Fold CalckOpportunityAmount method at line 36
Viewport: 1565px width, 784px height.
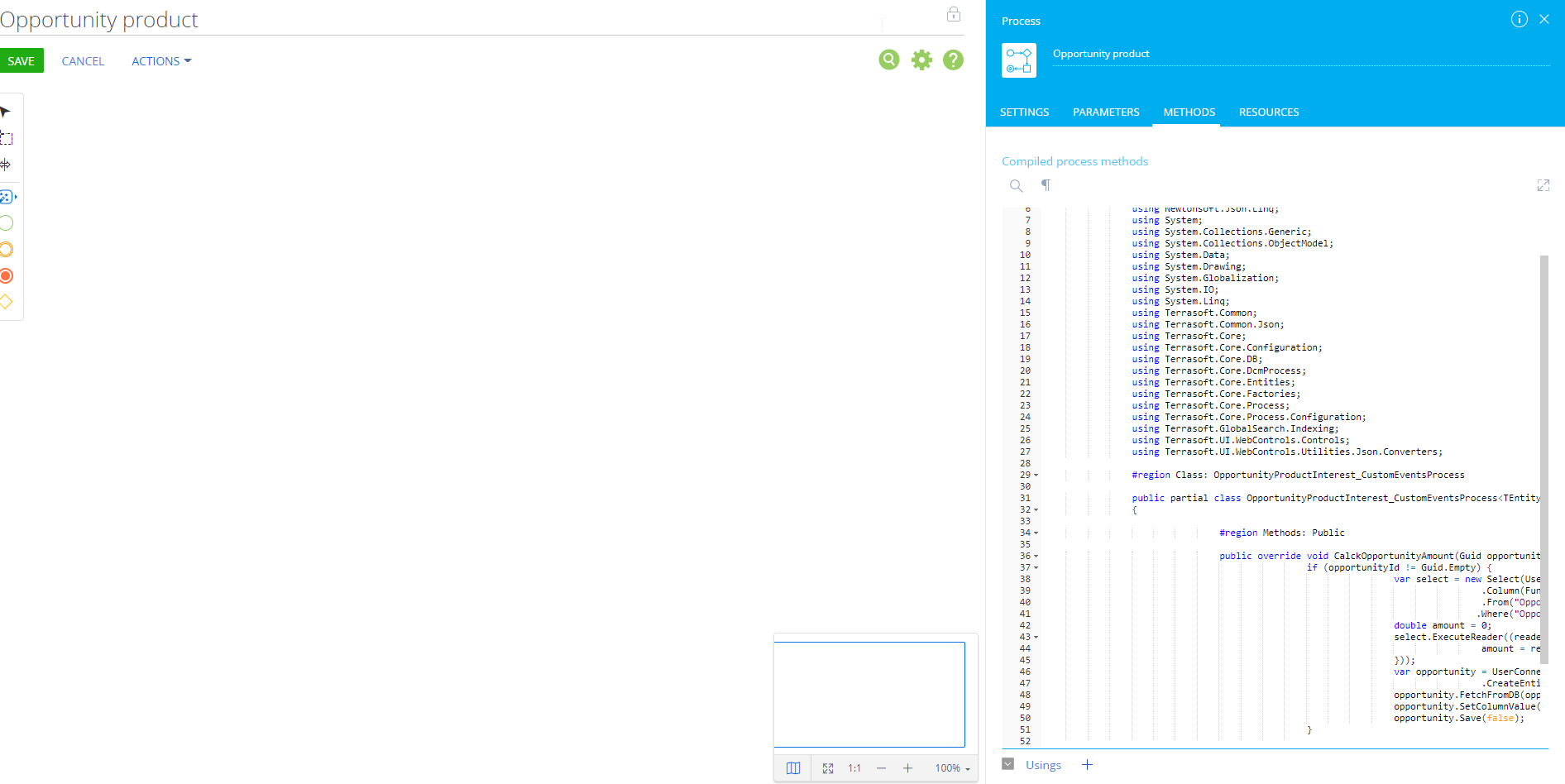tap(1036, 557)
